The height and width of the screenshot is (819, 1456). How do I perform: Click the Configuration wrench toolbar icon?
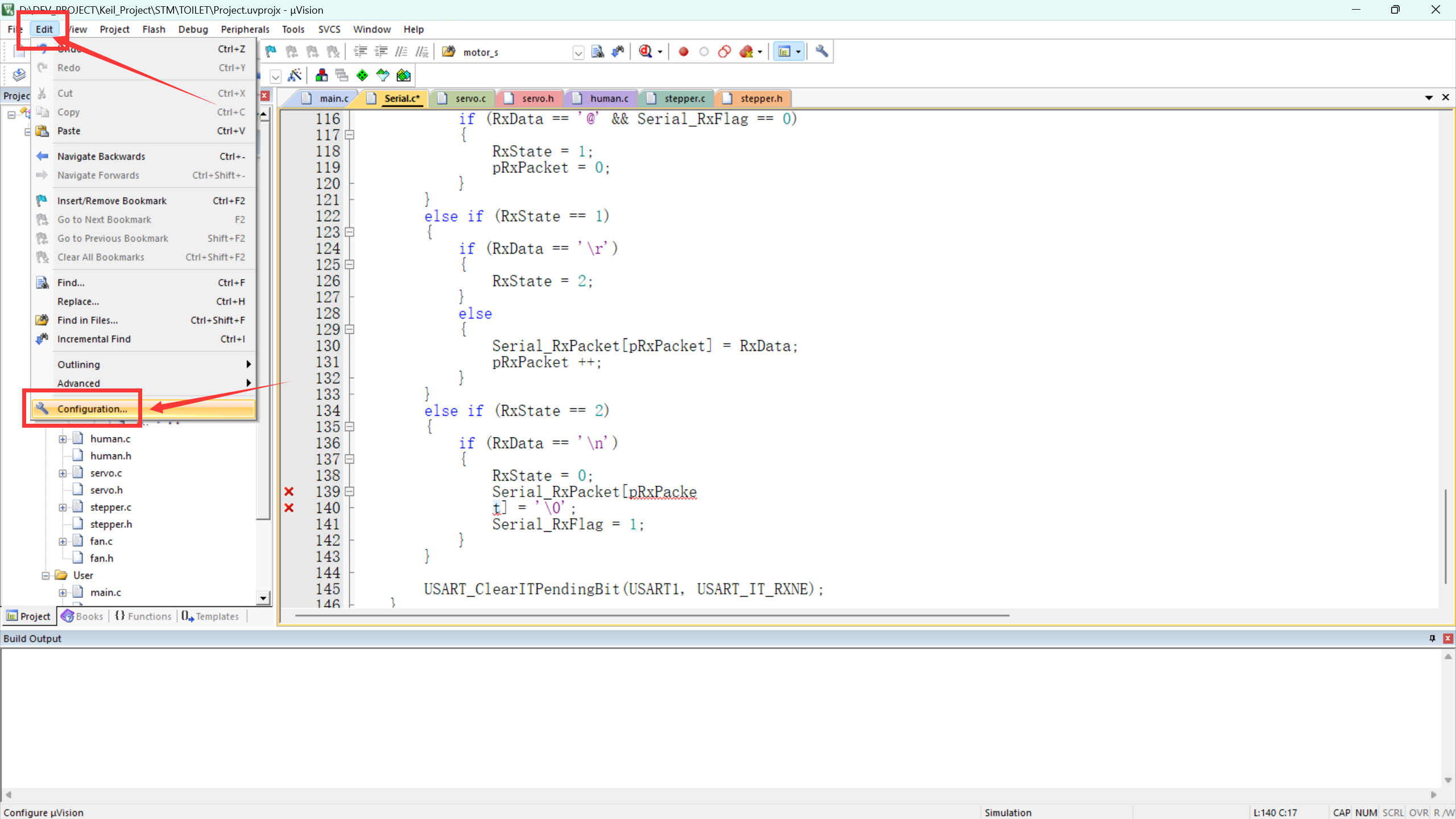point(821,52)
